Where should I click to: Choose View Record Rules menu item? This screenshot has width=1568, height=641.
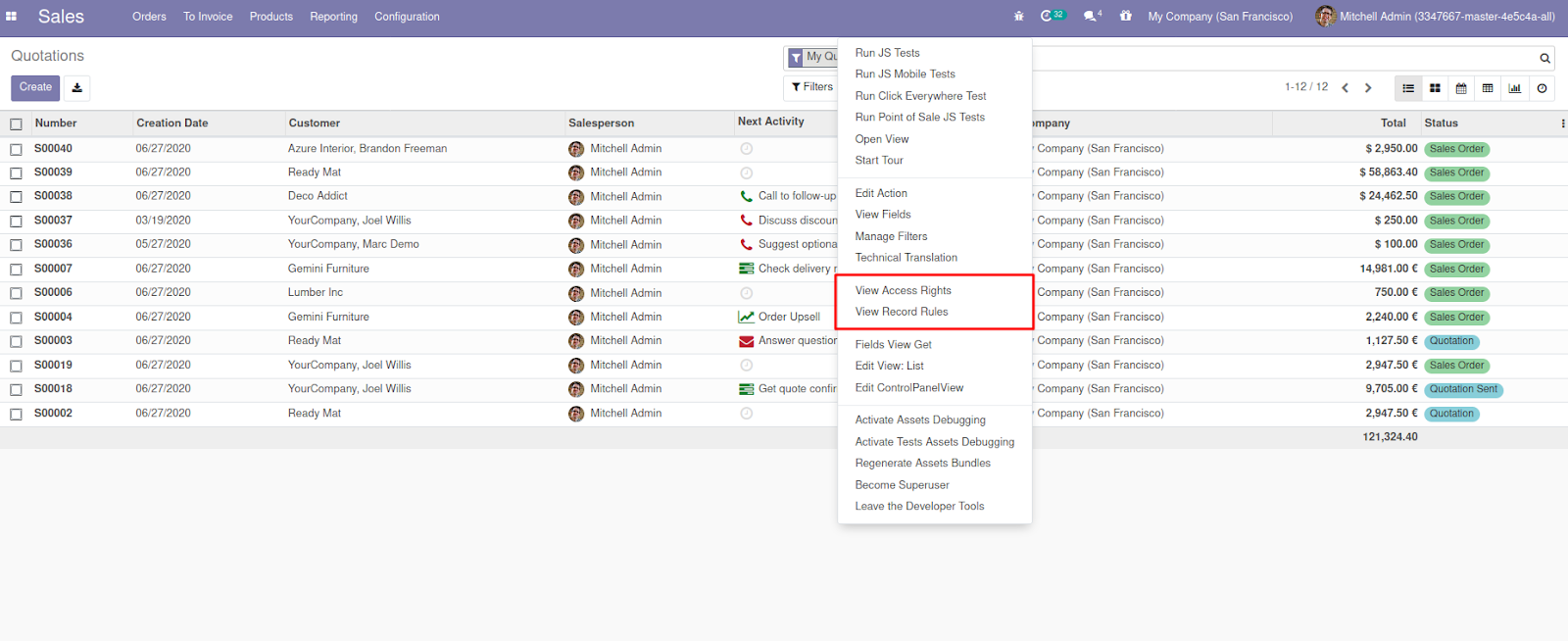pyautogui.click(x=902, y=312)
